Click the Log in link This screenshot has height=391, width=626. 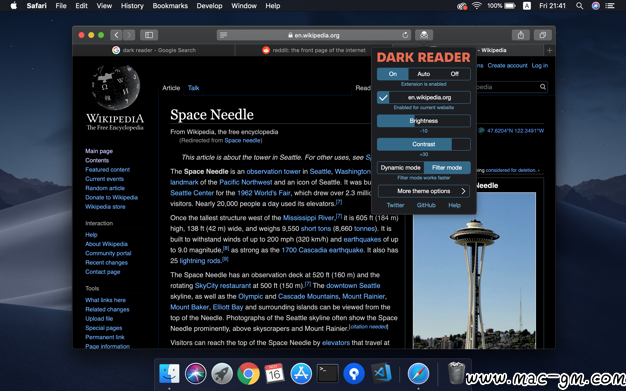540,65
